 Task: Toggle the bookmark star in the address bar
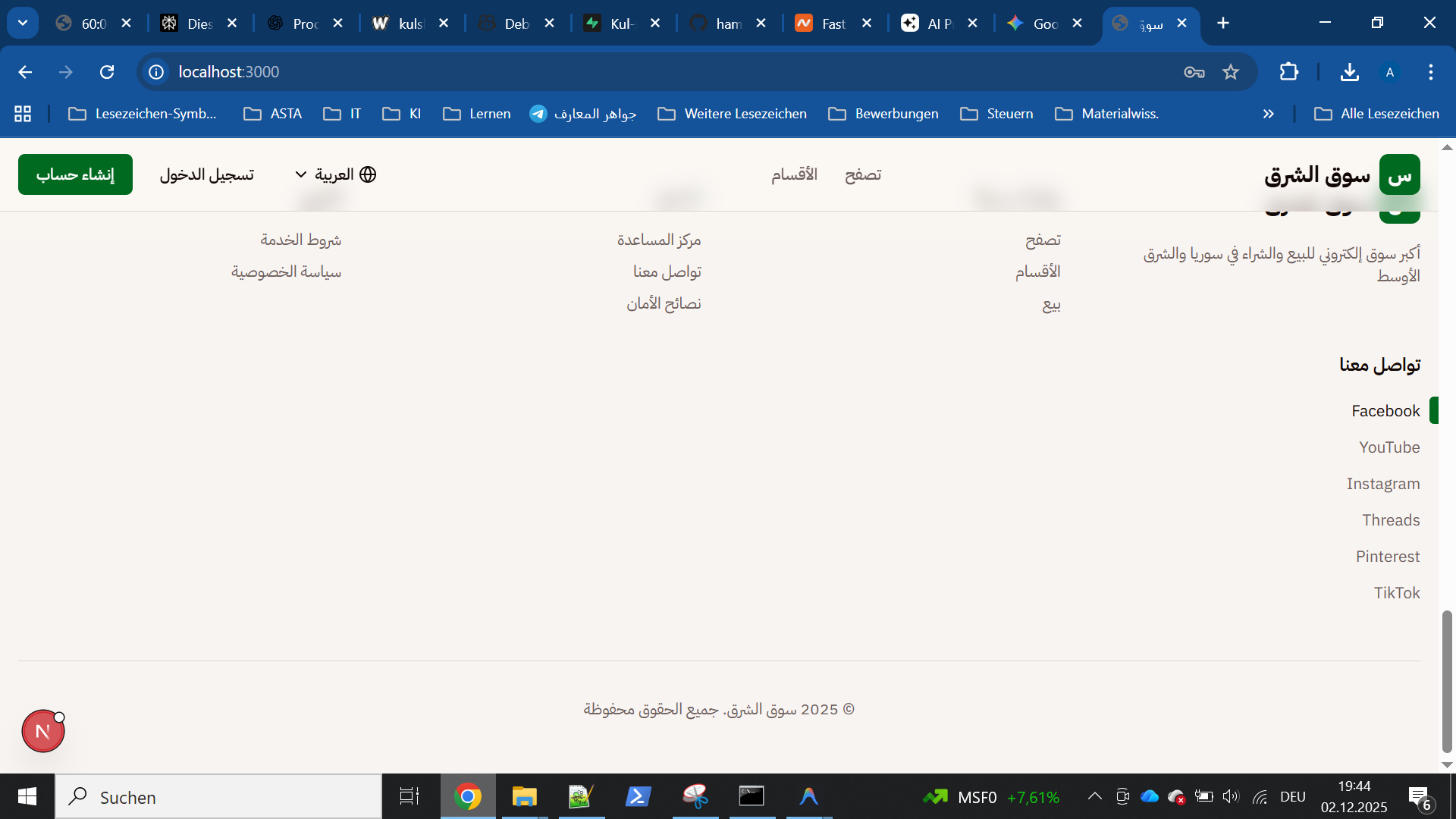(x=1231, y=72)
